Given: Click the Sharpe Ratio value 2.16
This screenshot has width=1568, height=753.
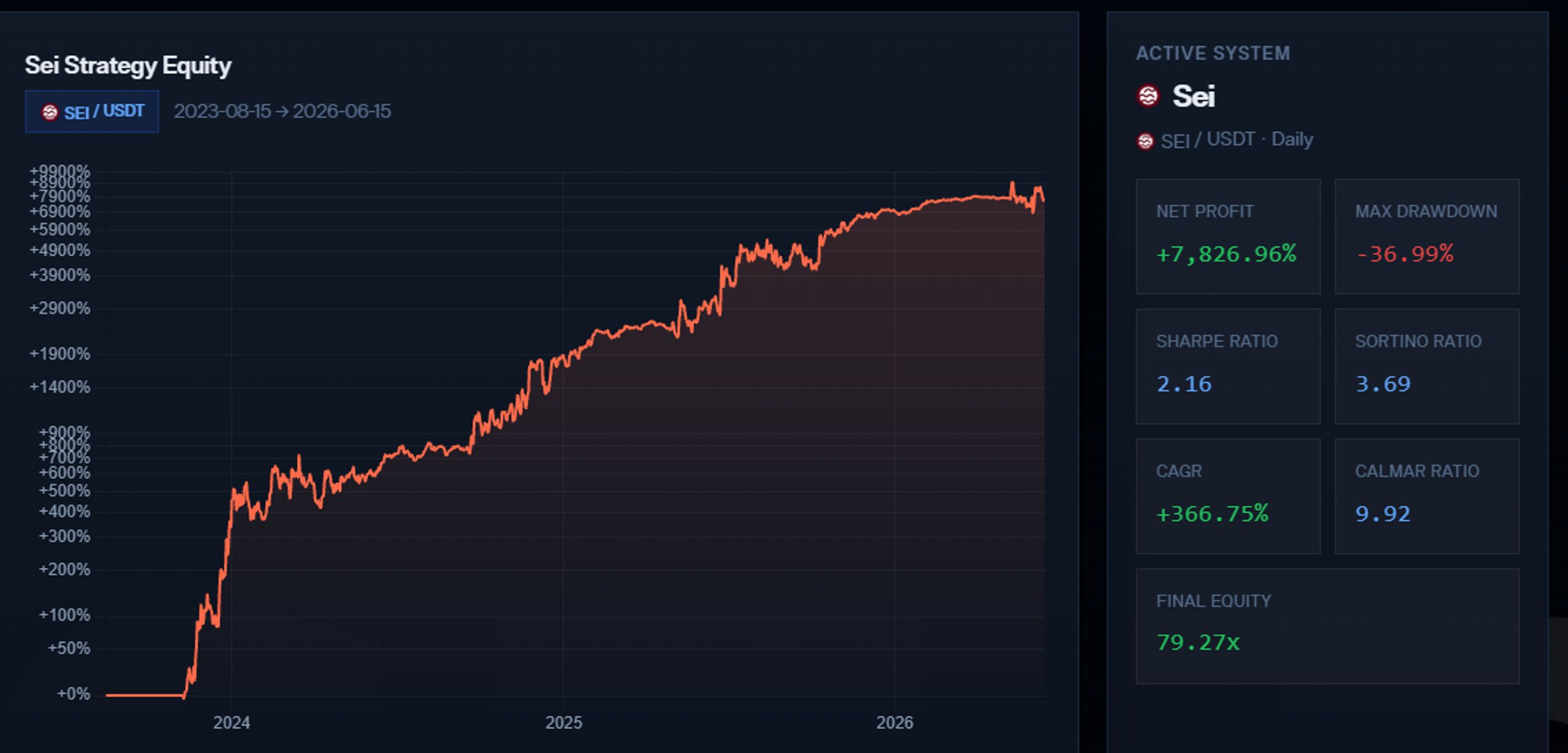Looking at the screenshot, I should coord(1184,384).
